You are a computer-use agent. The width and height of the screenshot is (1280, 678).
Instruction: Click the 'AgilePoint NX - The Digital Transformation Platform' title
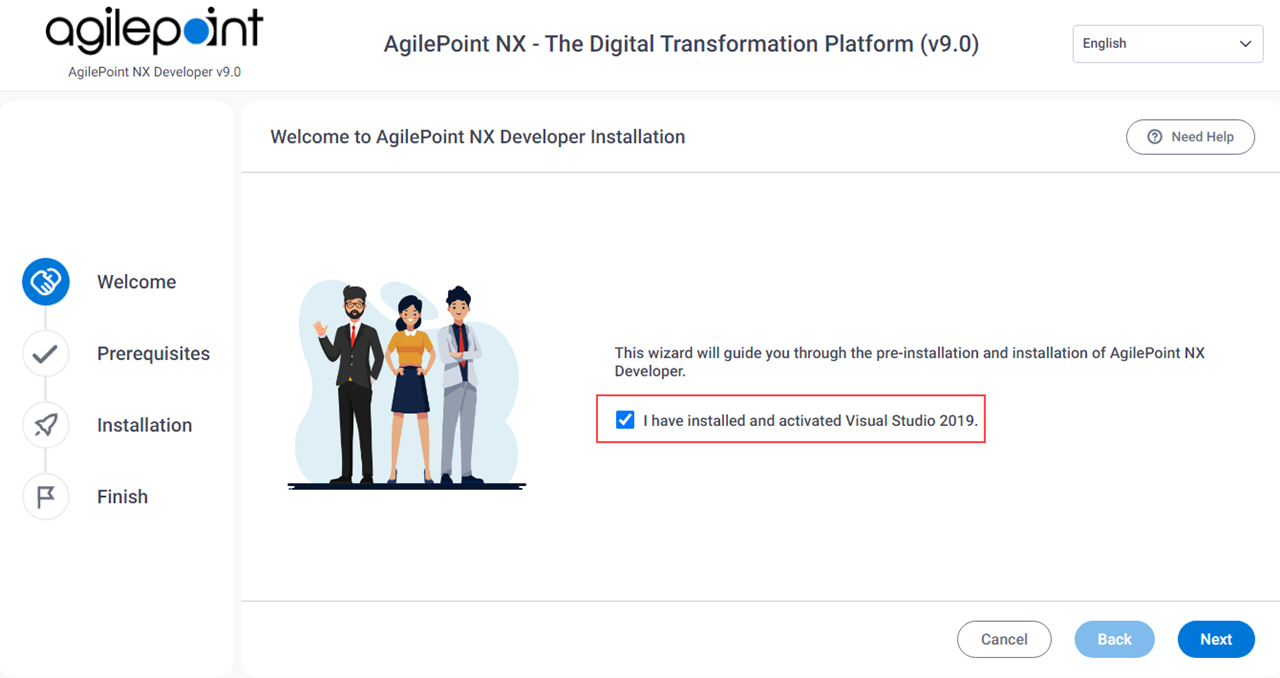[681, 44]
